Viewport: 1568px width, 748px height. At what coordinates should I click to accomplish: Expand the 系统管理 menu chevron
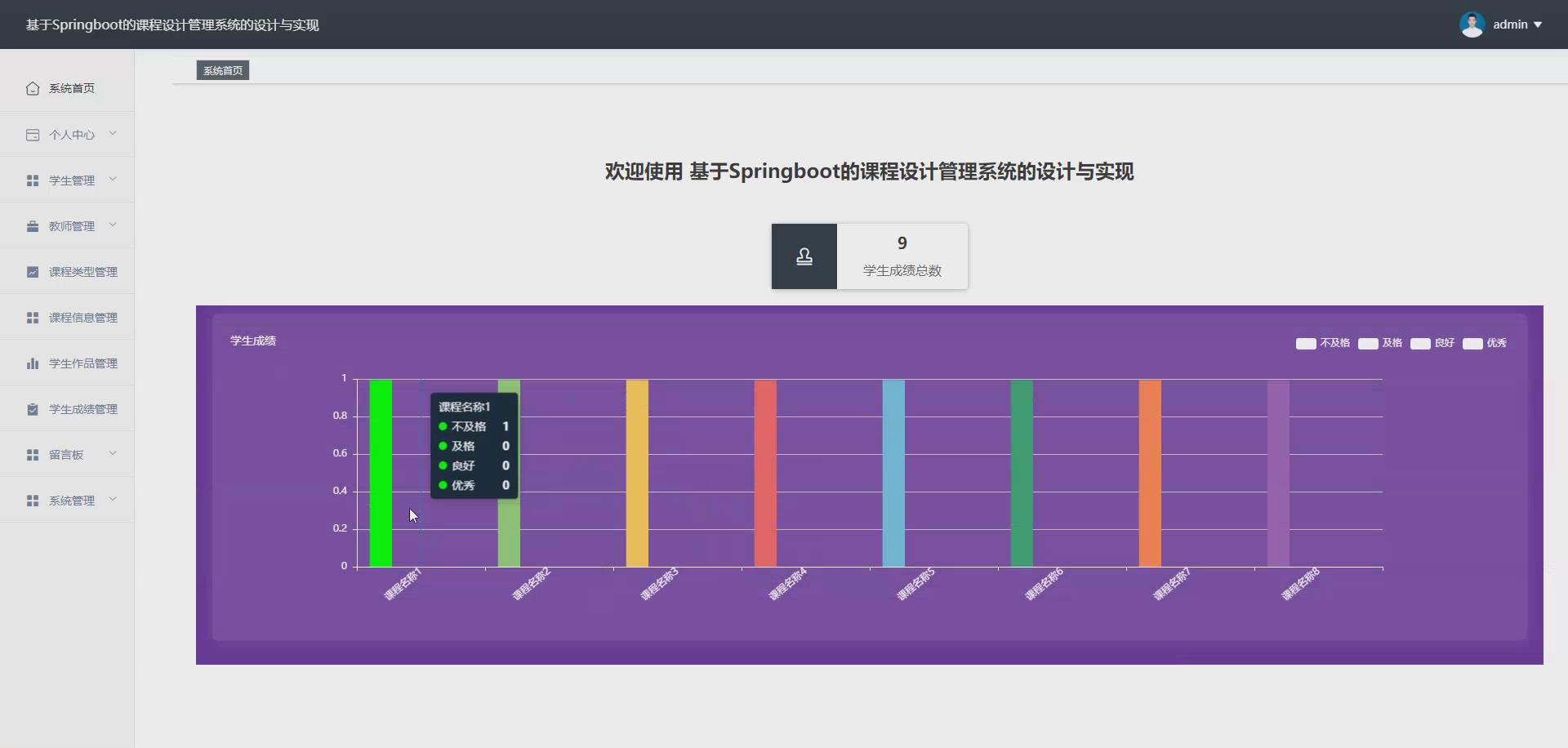114,499
